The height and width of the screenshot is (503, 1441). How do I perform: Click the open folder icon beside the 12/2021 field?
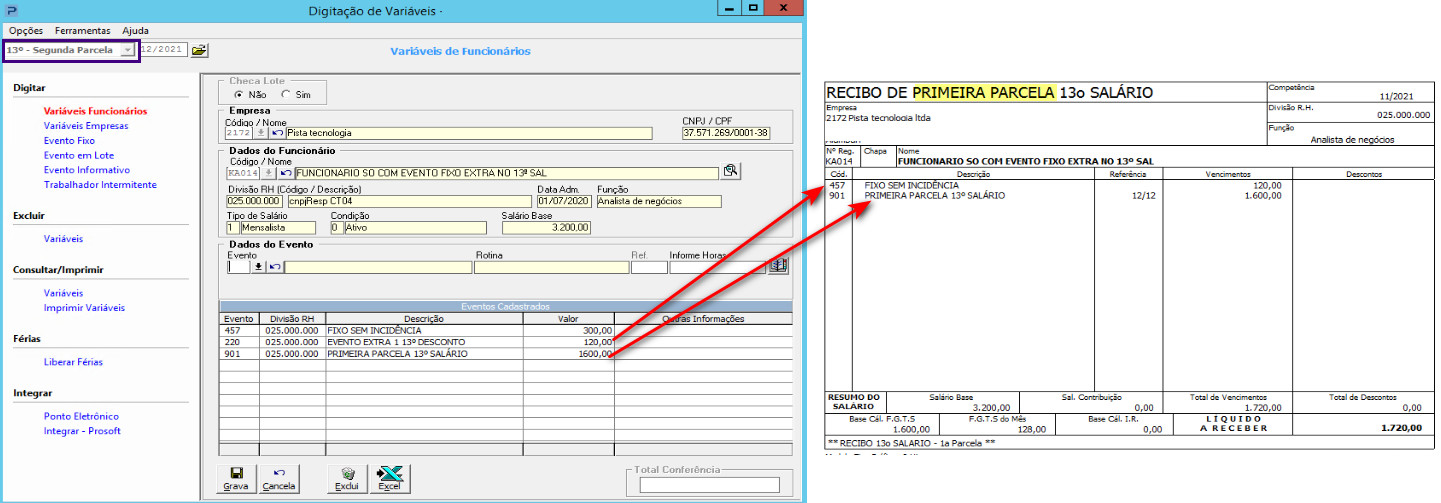(x=198, y=49)
